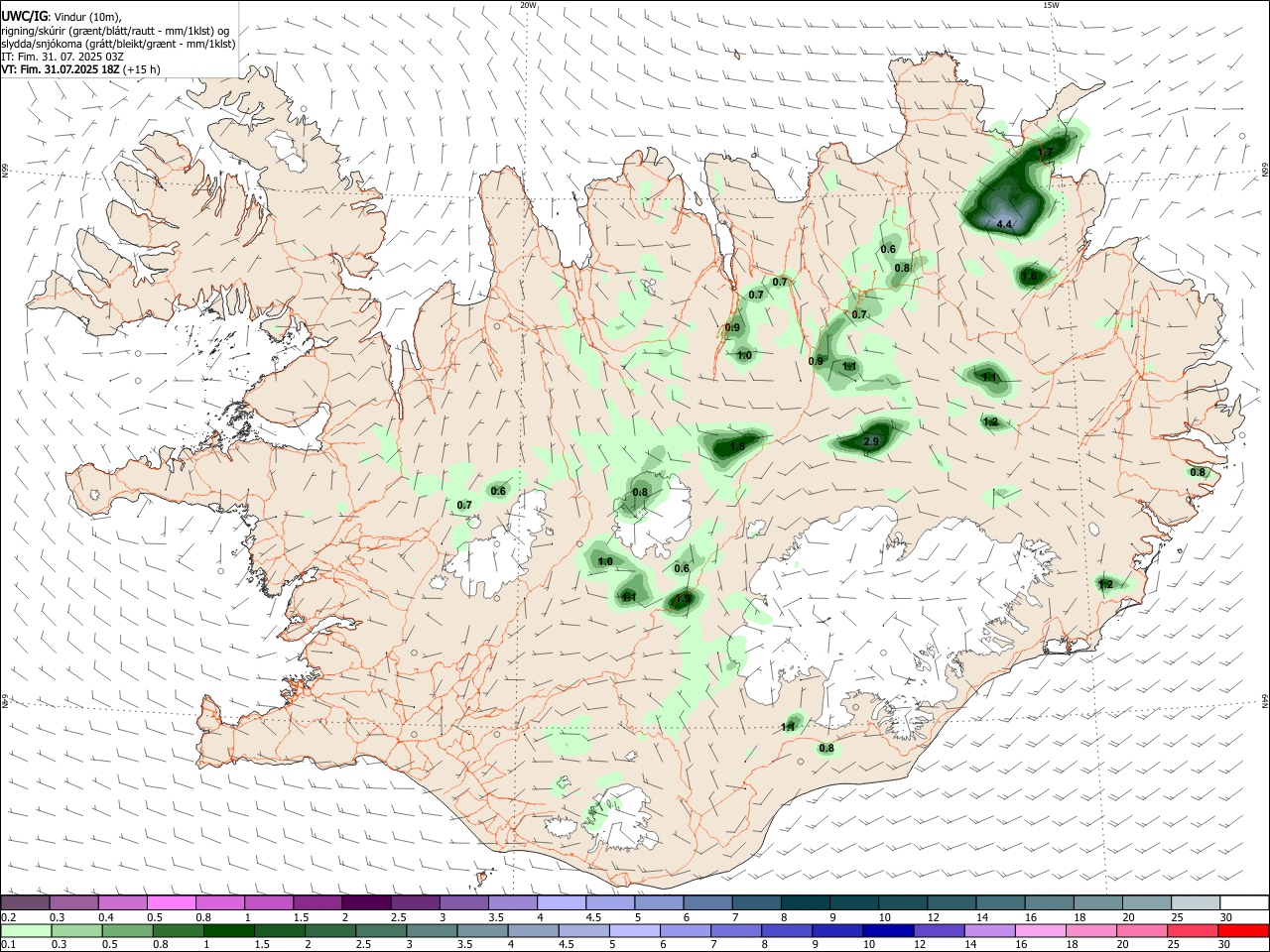The width and height of the screenshot is (1270, 952).
Task: Click the 1.9 rainfall value label
Action: pos(683,599)
